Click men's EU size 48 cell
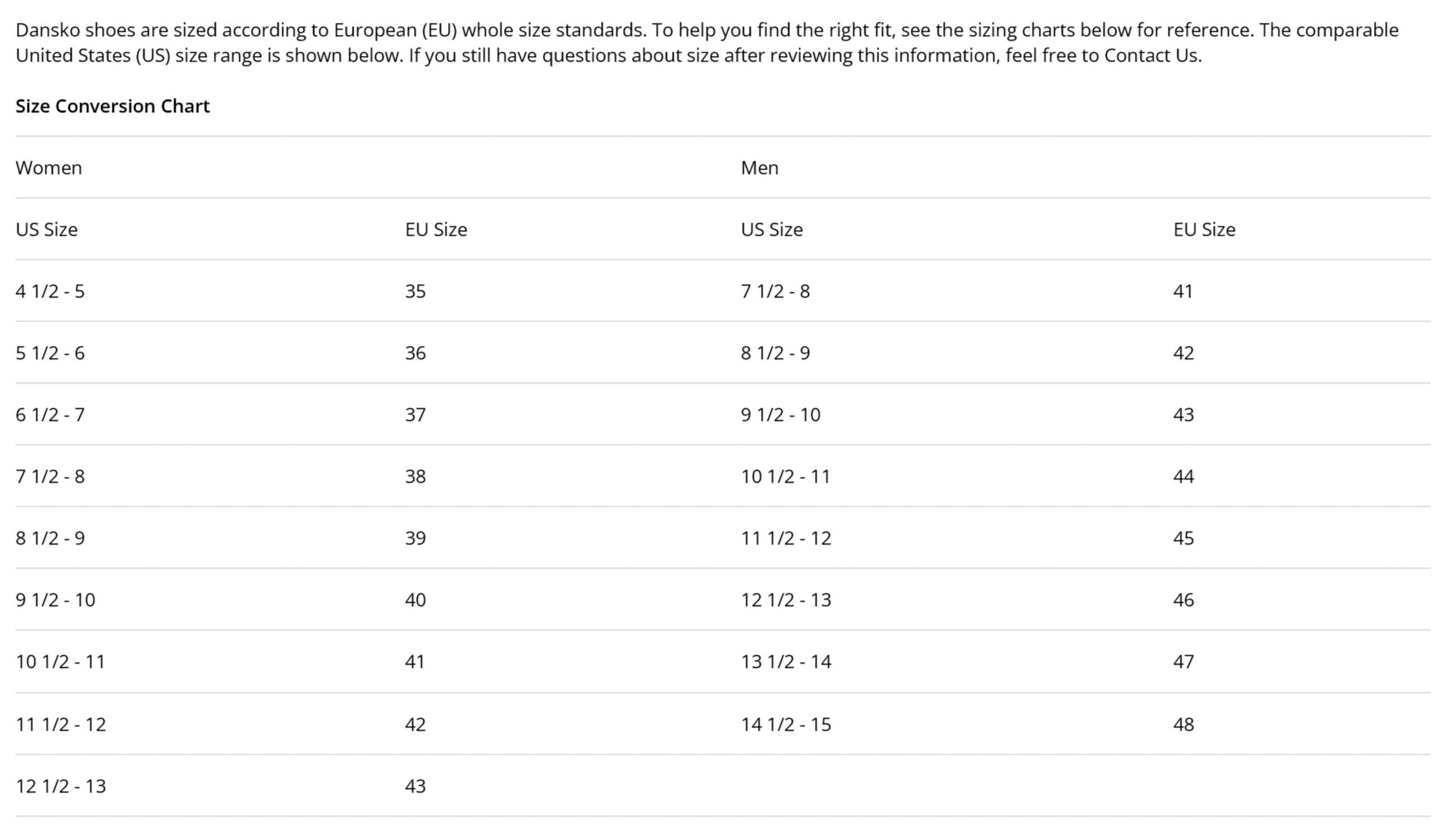The width and height of the screenshot is (1444, 840). coord(1184,724)
